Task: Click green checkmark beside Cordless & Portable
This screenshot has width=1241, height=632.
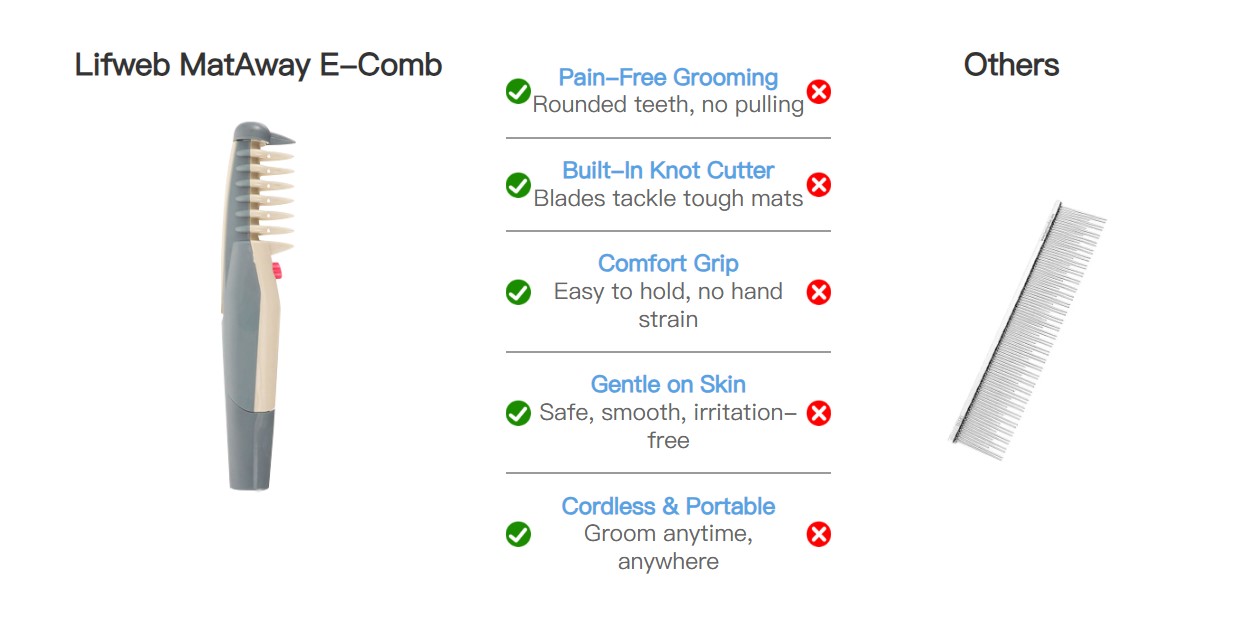Action: [518, 534]
